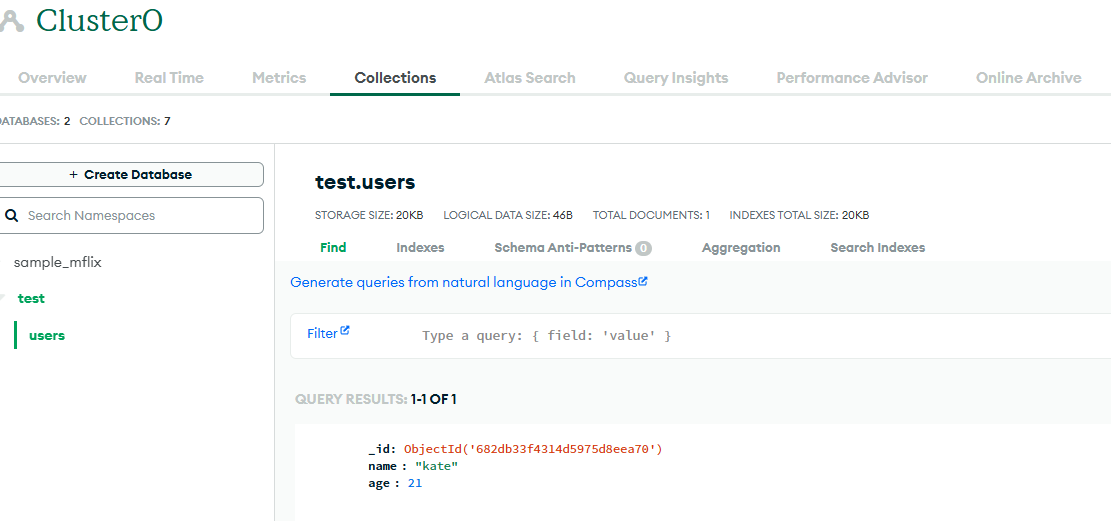
Task: Open the Search Indexes tab
Action: (877, 247)
